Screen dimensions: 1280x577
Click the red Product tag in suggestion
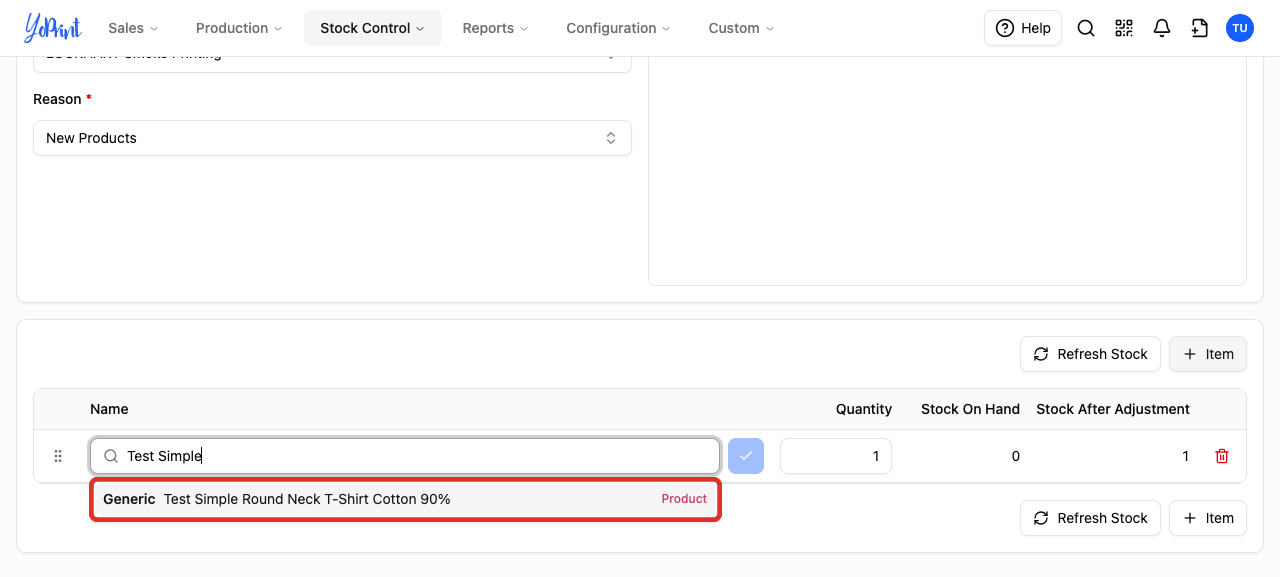[x=684, y=499]
